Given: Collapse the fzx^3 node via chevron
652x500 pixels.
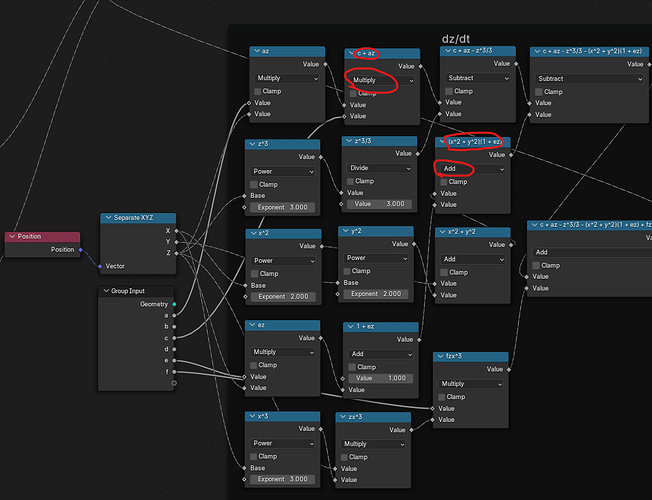Looking at the screenshot, I should click(440, 356).
